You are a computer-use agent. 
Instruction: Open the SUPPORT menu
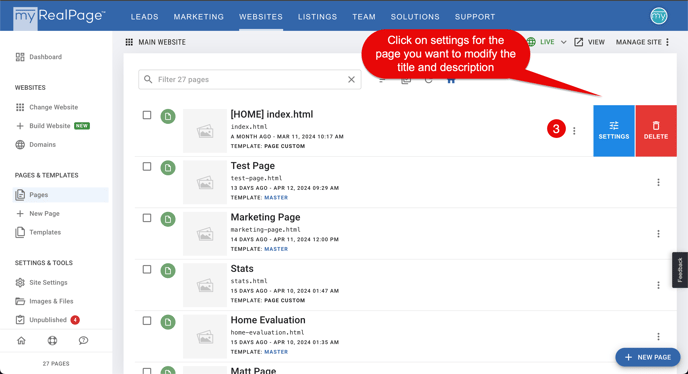coord(475,17)
